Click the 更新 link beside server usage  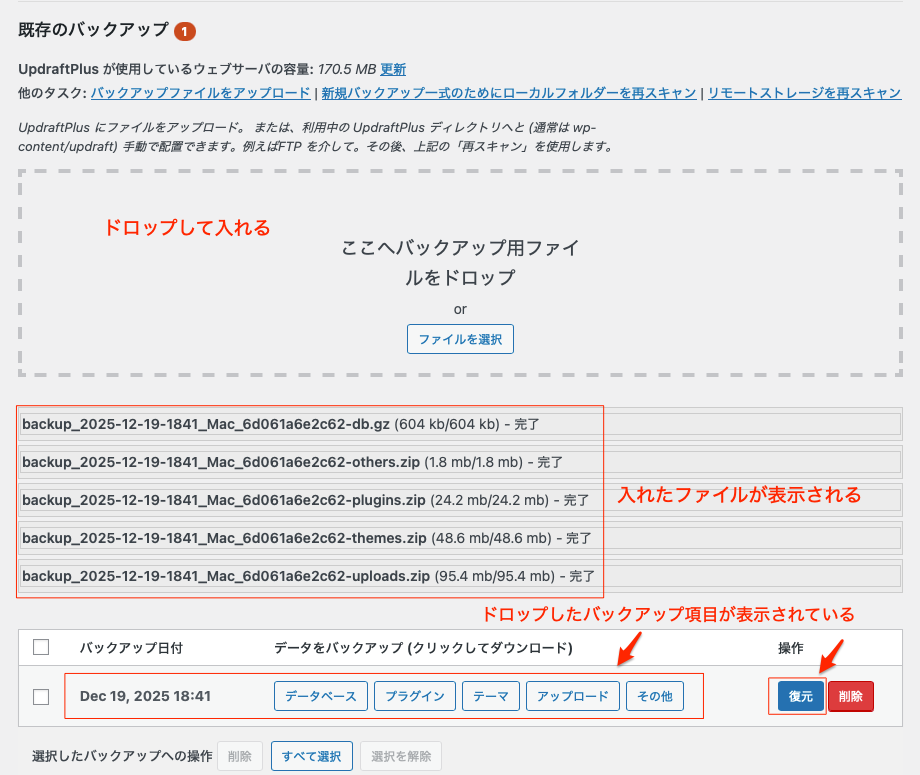coord(393,69)
